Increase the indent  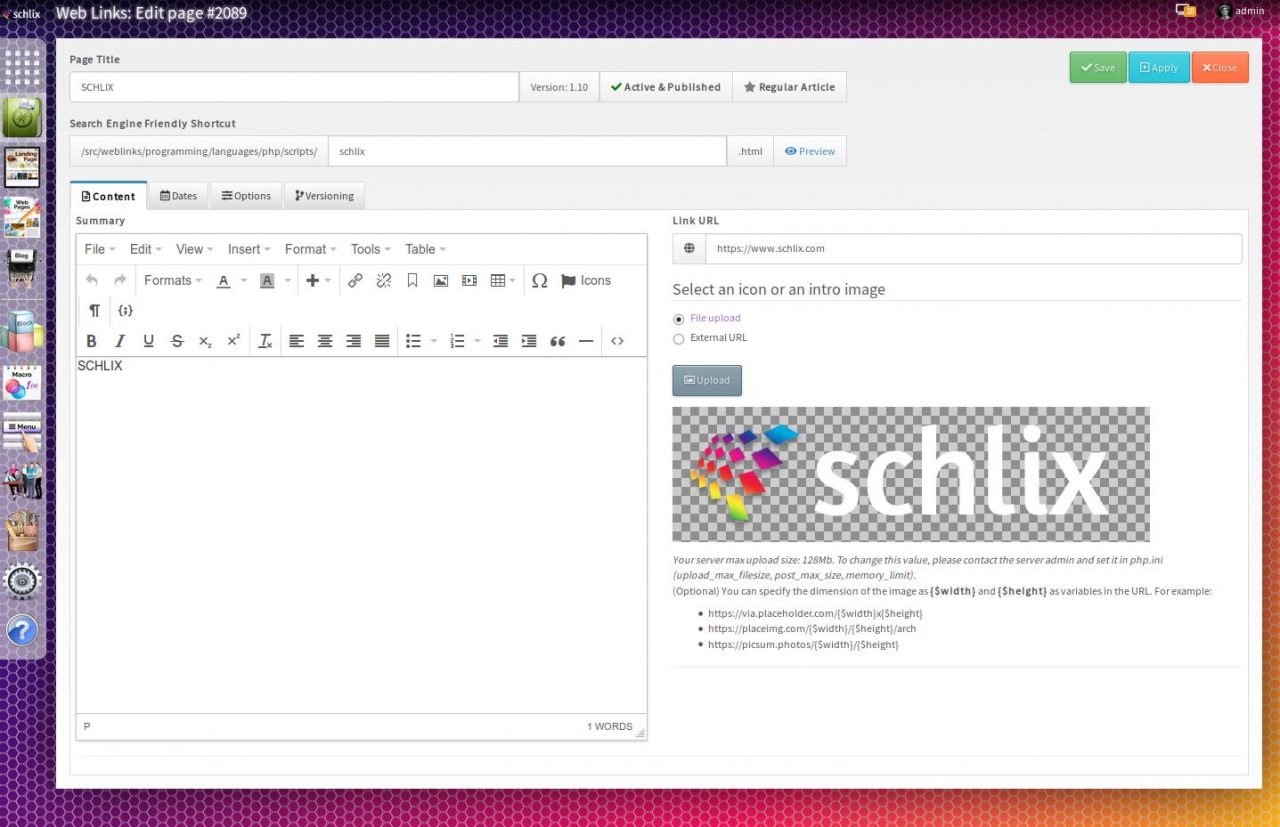pyautogui.click(x=529, y=341)
